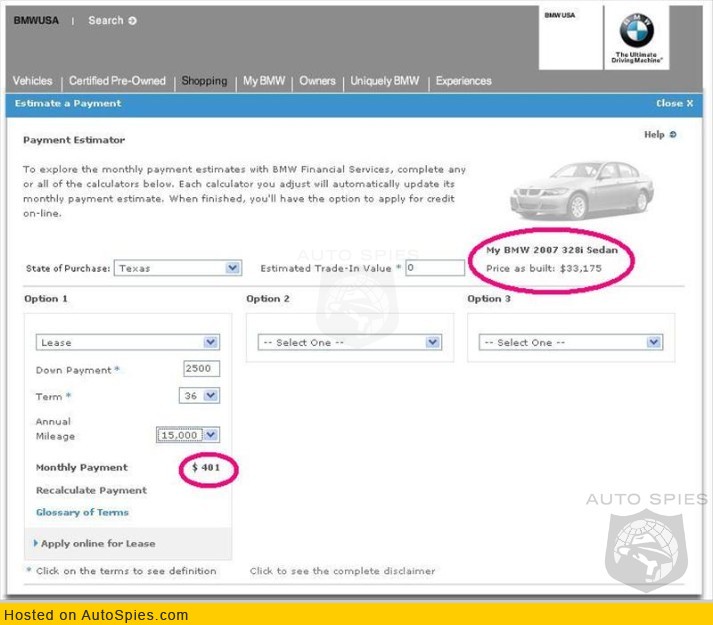Click the Help link
The image size is (713, 625).
tap(654, 135)
